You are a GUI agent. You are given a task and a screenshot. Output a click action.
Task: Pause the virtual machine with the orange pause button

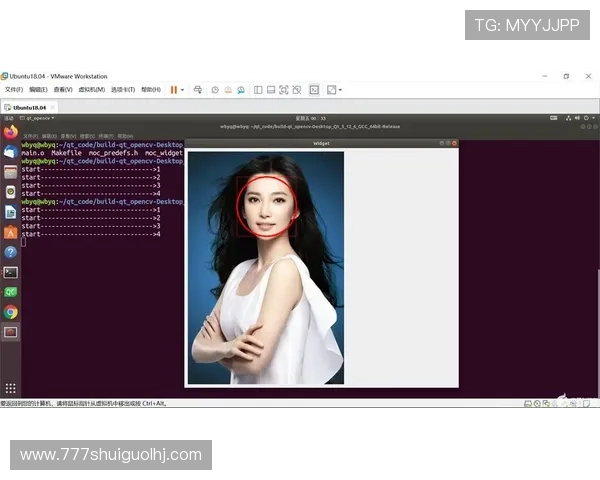tap(174, 90)
